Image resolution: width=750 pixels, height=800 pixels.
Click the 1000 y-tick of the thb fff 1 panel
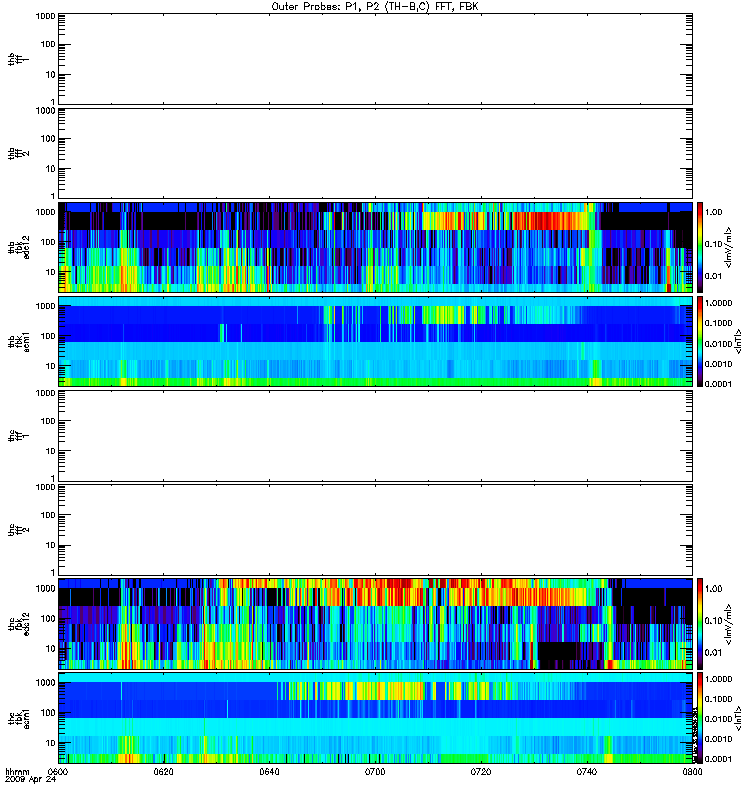tap(45, 16)
